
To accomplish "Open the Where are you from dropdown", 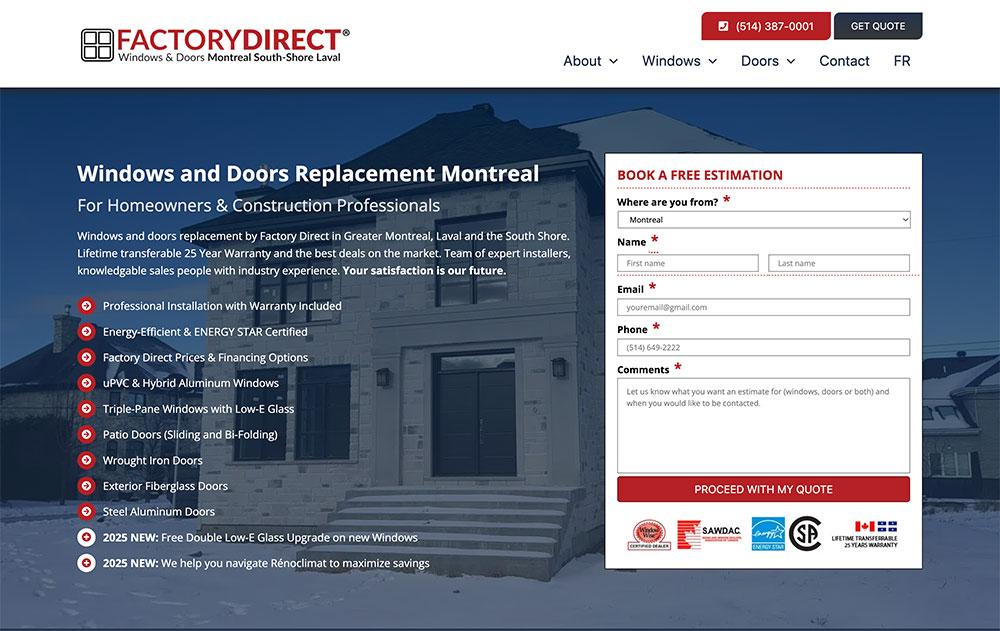I will point(763,219).
